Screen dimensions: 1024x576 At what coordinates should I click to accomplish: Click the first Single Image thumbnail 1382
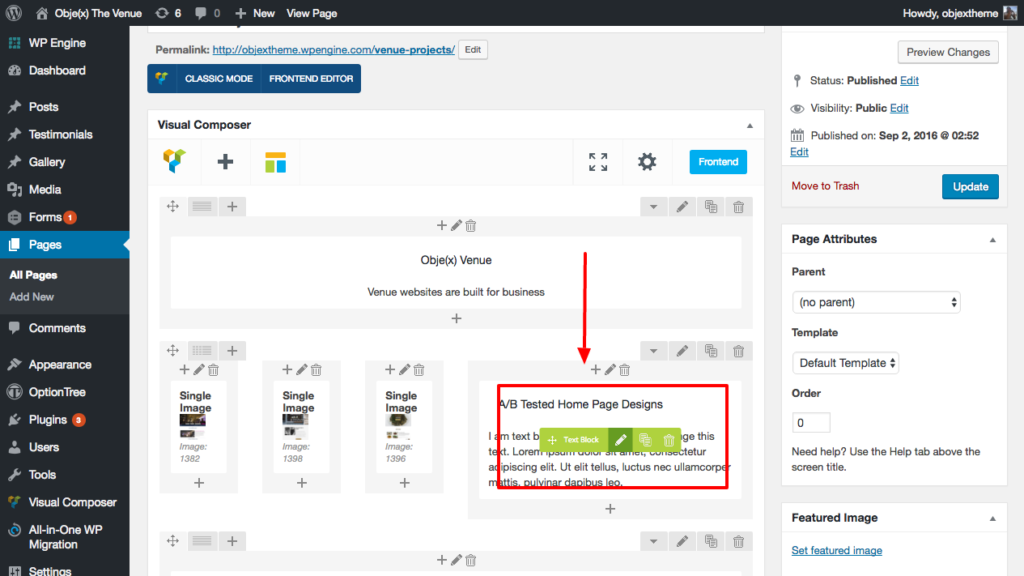coord(193,426)
